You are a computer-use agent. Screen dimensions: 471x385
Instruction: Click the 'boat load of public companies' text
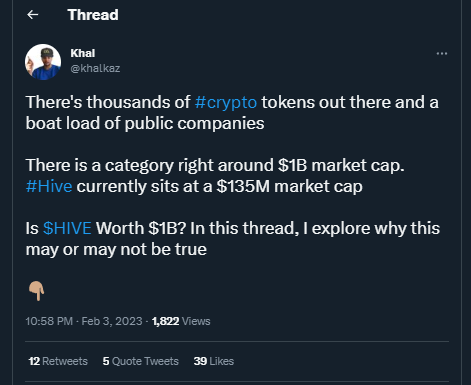point(145,123)
